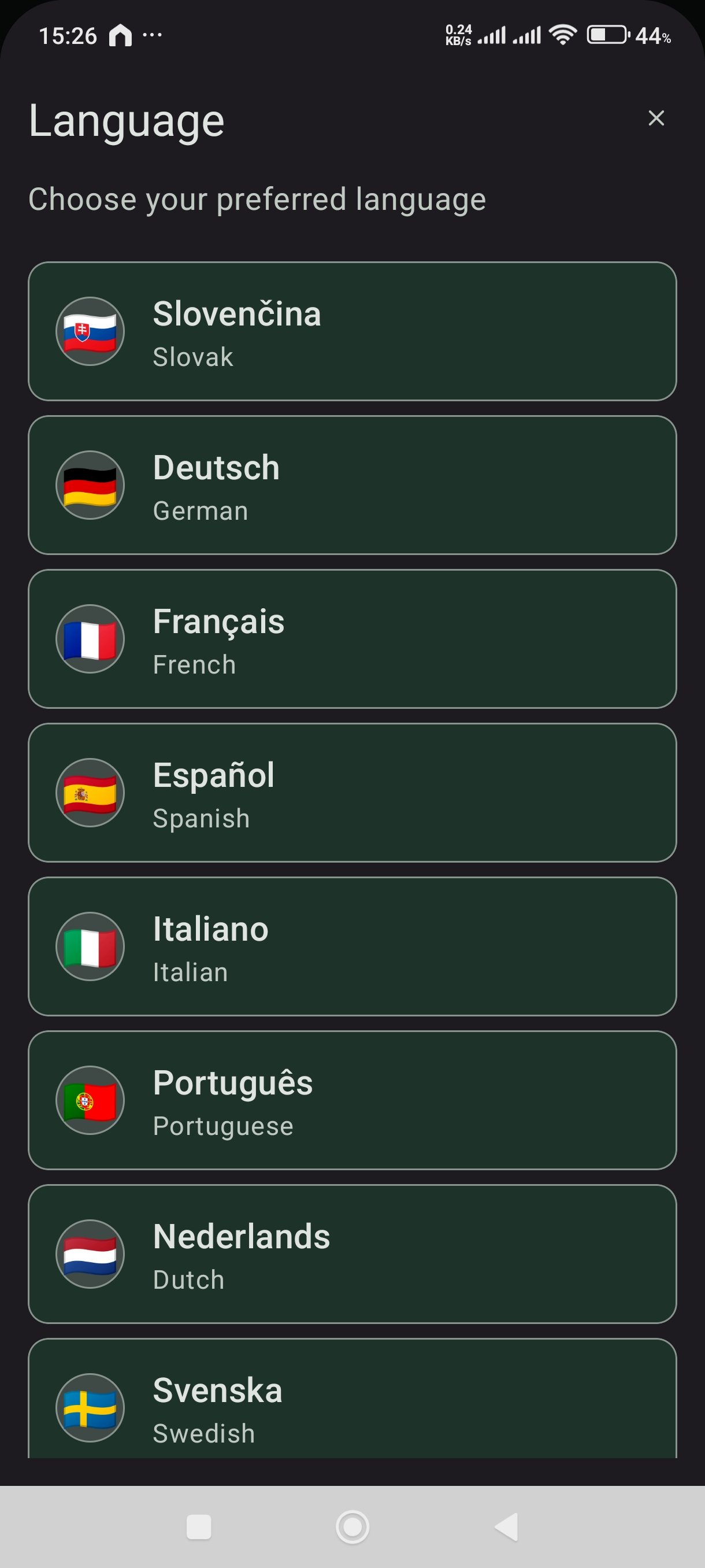This screenshot has height=1568, width=705.
Task: Tap the German flag icon
Action: (x=90, y=485)
